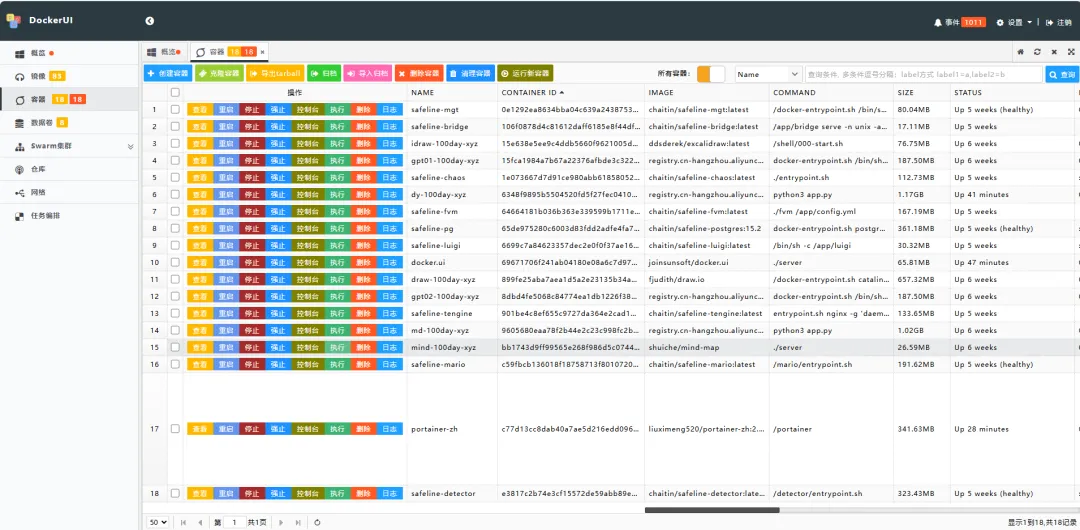Go to first page in pagination
The image size is (1080, 530).
[x=183, y=522]
